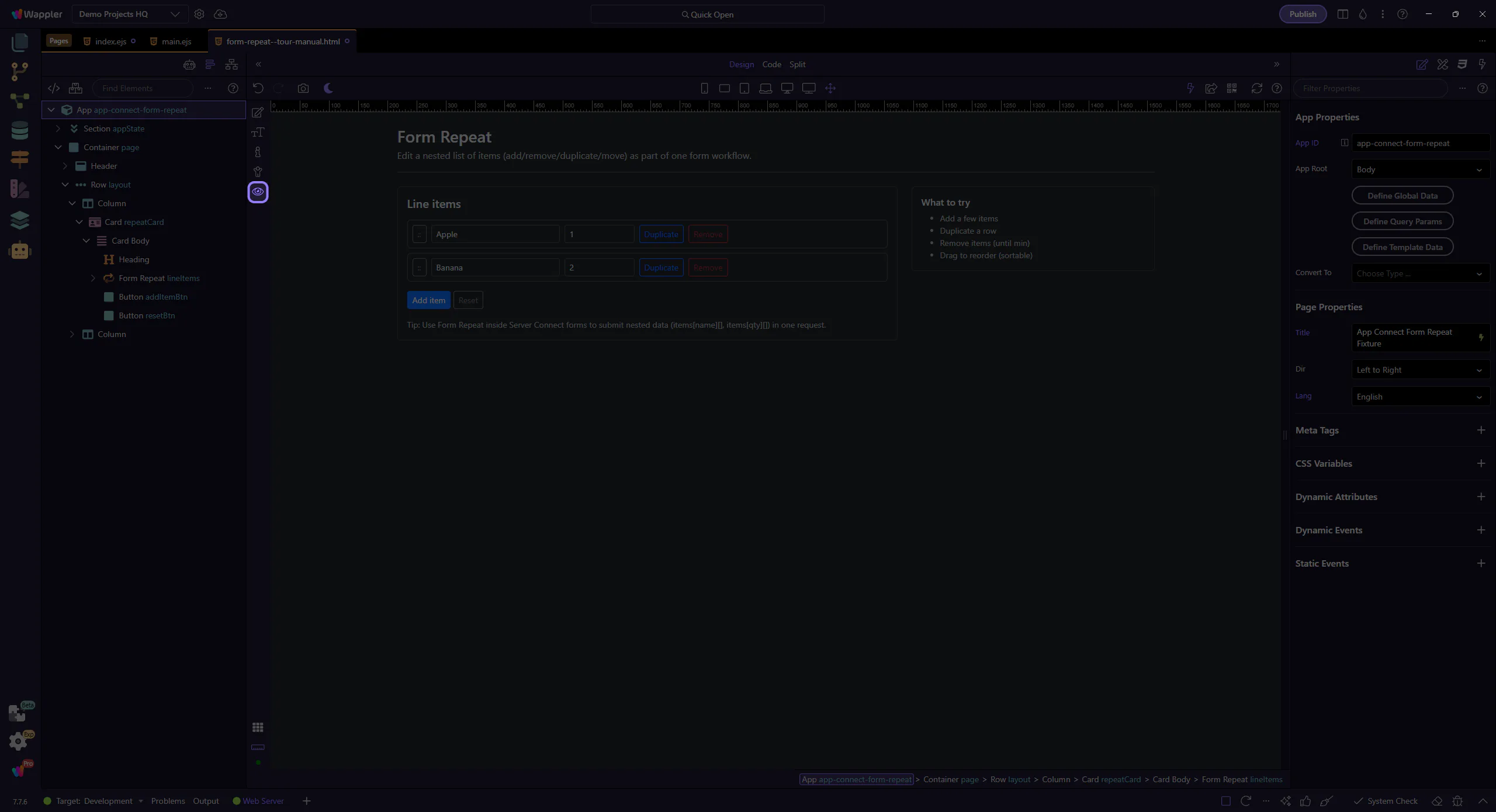Expand the Form Repeat lineItems node
The height and width of the screenshot is (812, 1496).
[93, 278]
